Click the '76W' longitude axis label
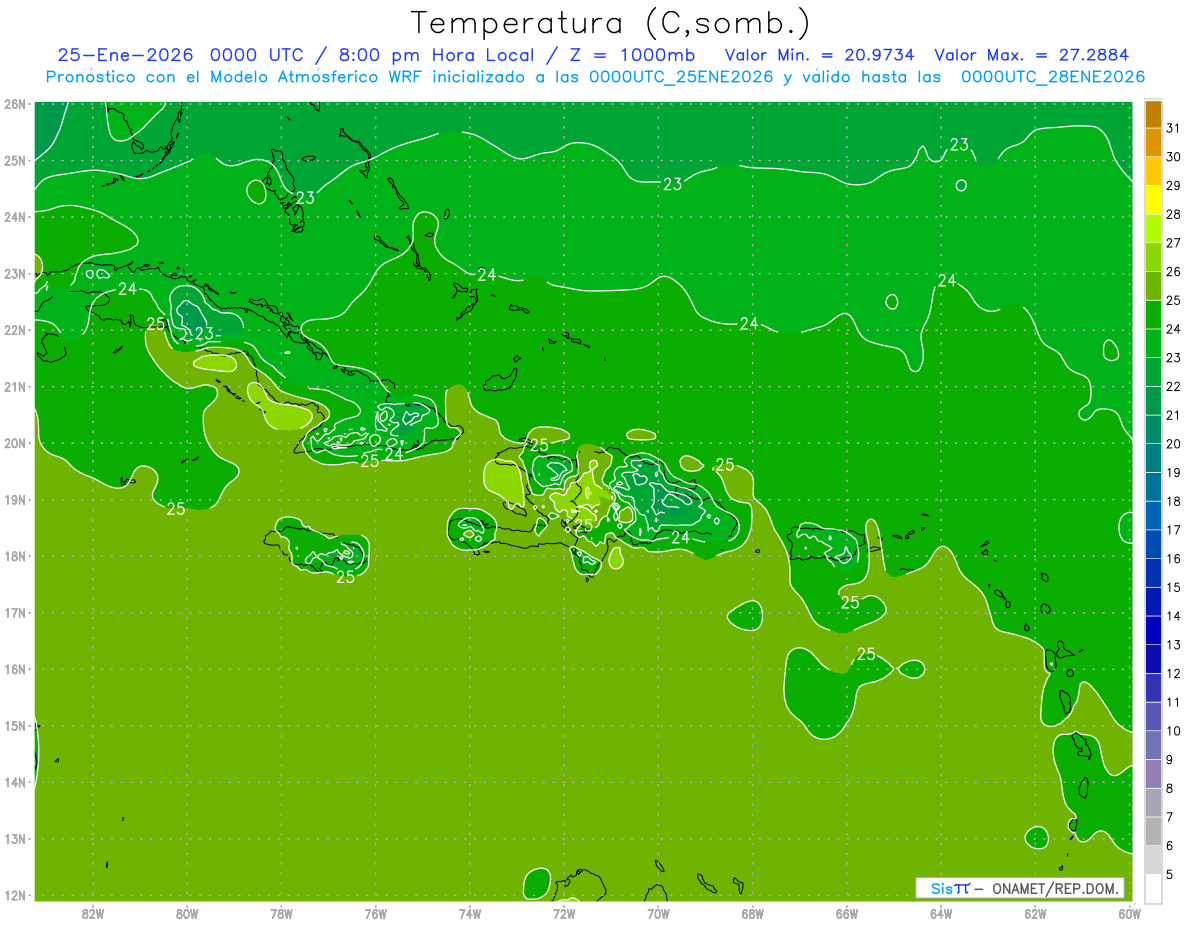 [x=376, y=913]
